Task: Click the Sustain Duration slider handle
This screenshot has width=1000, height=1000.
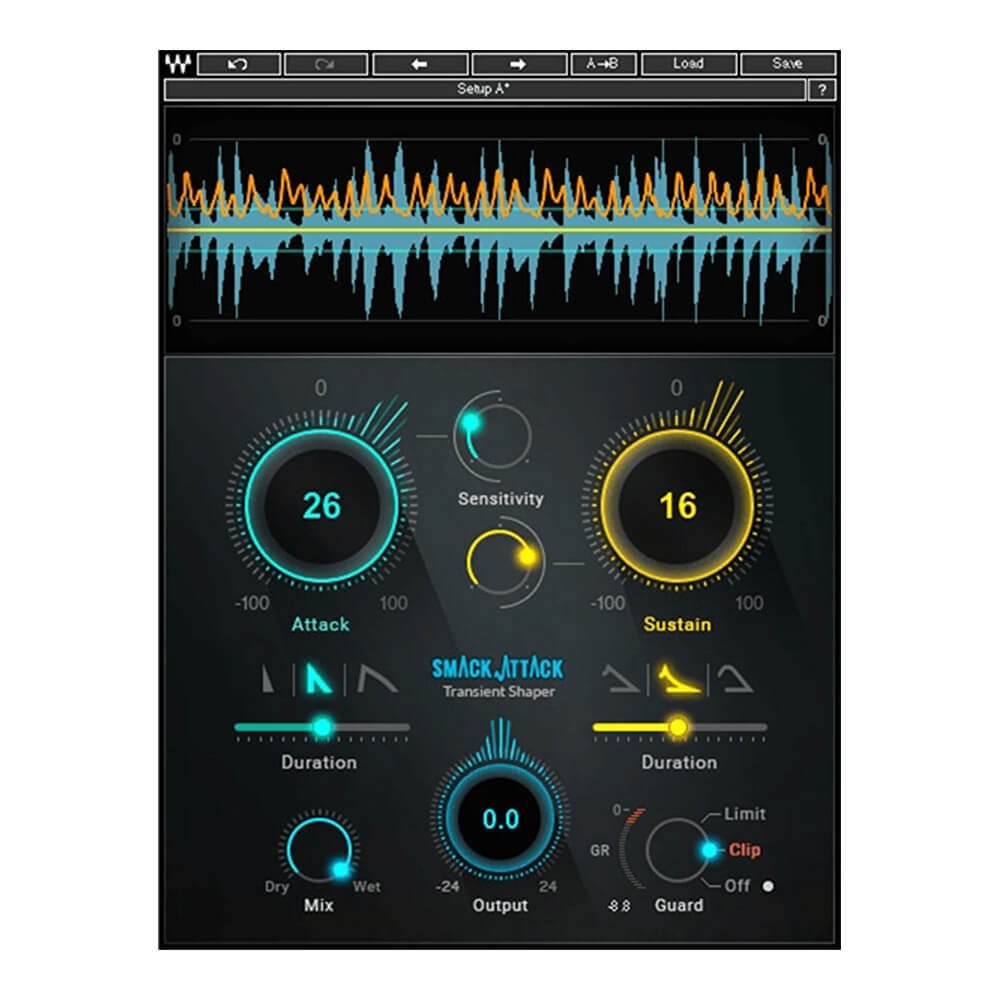Action: [679, 726]
